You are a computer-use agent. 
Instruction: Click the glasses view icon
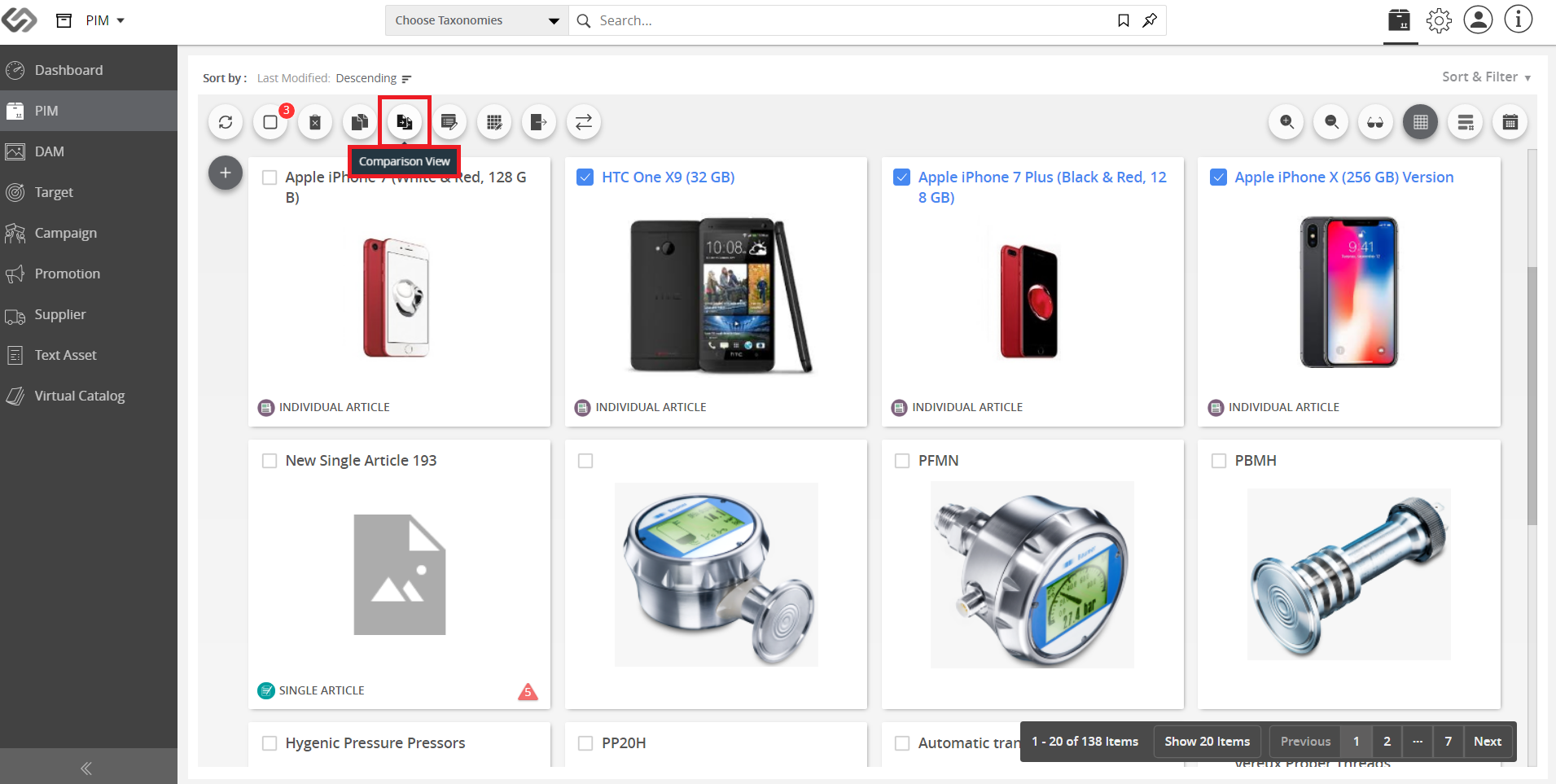pyautogui.click(x=1375, y=122)
